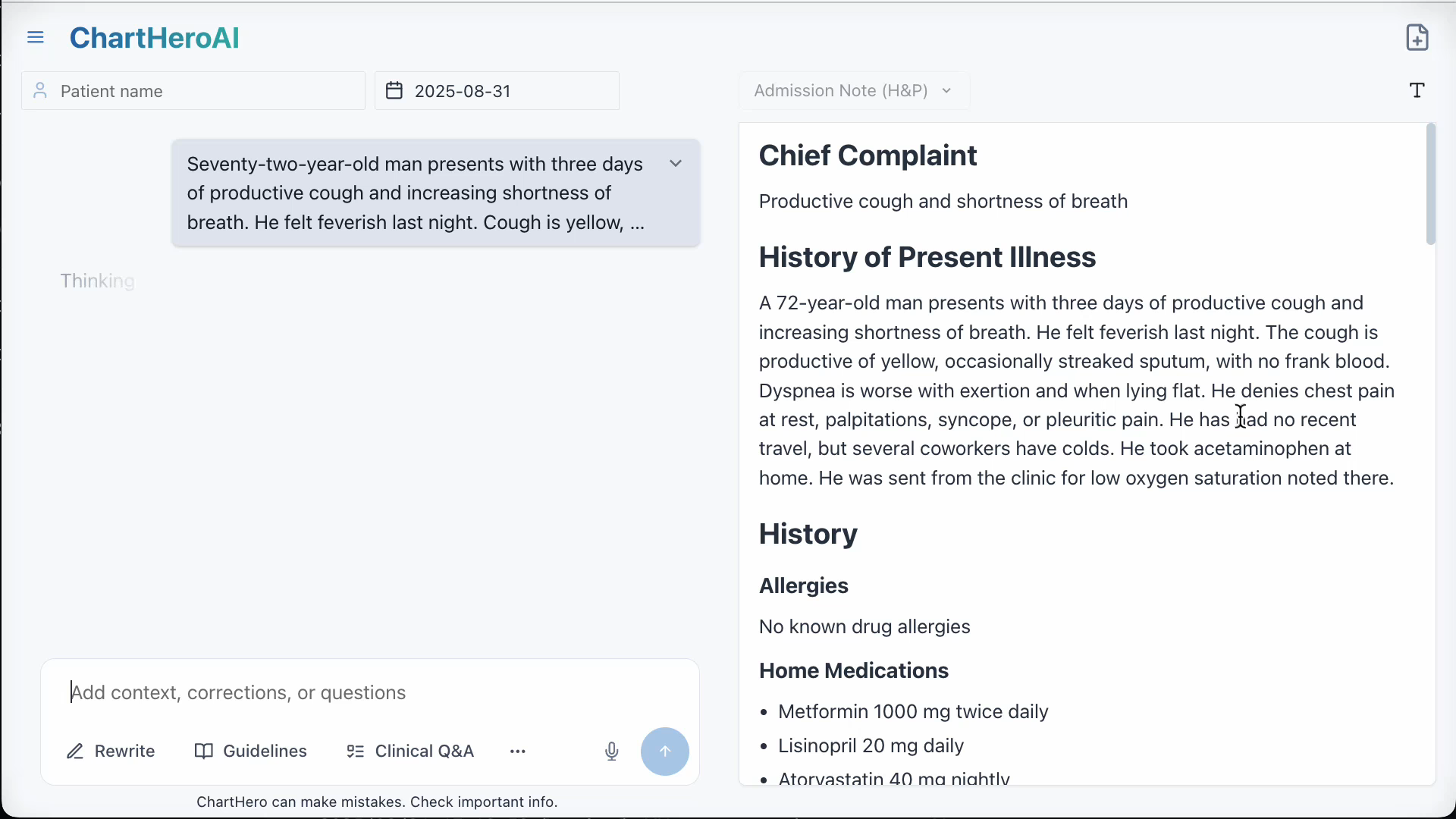Open the hamburger sidebar menu
The height and width of the screenshot is (819, 1456).
pyautogui.click(x=36, y=38)
